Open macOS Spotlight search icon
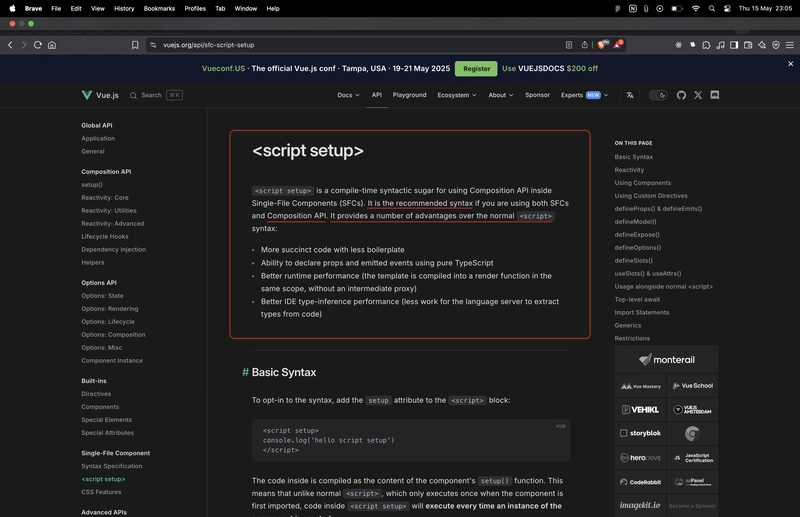Screen dimensions: 800x517 (712, 8)
